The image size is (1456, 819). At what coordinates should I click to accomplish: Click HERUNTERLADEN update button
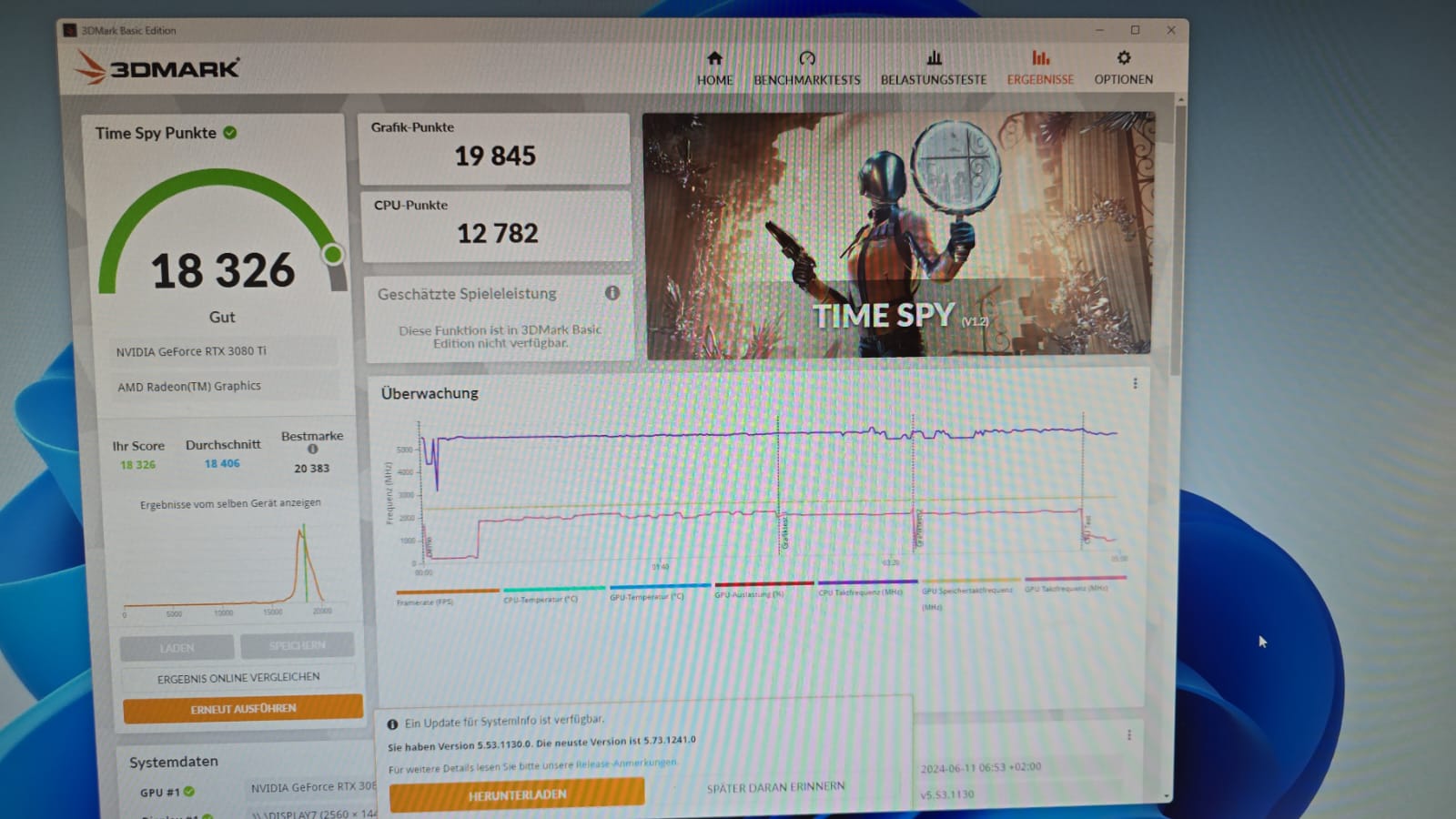(x=517, y=795)
